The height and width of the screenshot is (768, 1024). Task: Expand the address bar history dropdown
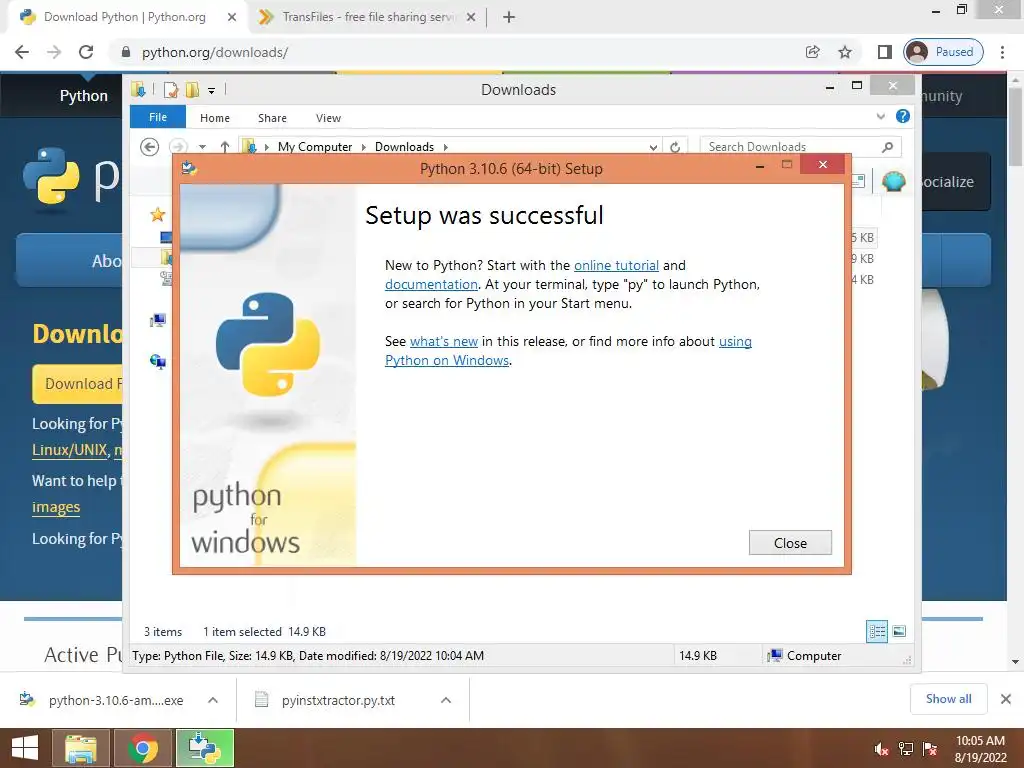653,147
